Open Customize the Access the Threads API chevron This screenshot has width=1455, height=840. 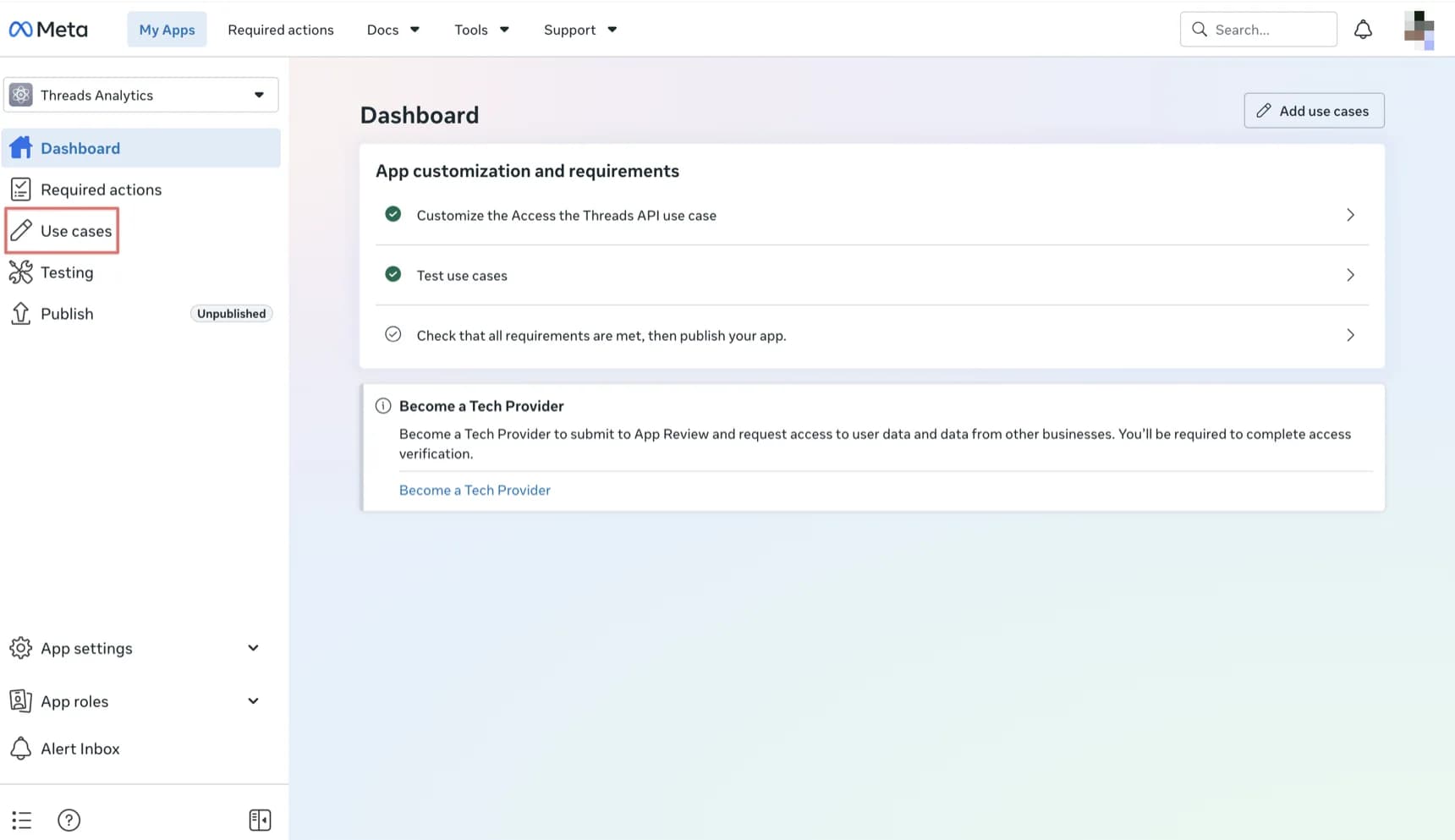tap(1350, 215)
